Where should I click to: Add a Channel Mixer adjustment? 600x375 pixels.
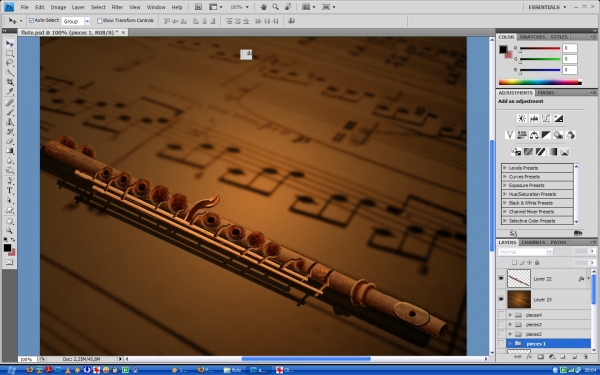coord(571,135)
